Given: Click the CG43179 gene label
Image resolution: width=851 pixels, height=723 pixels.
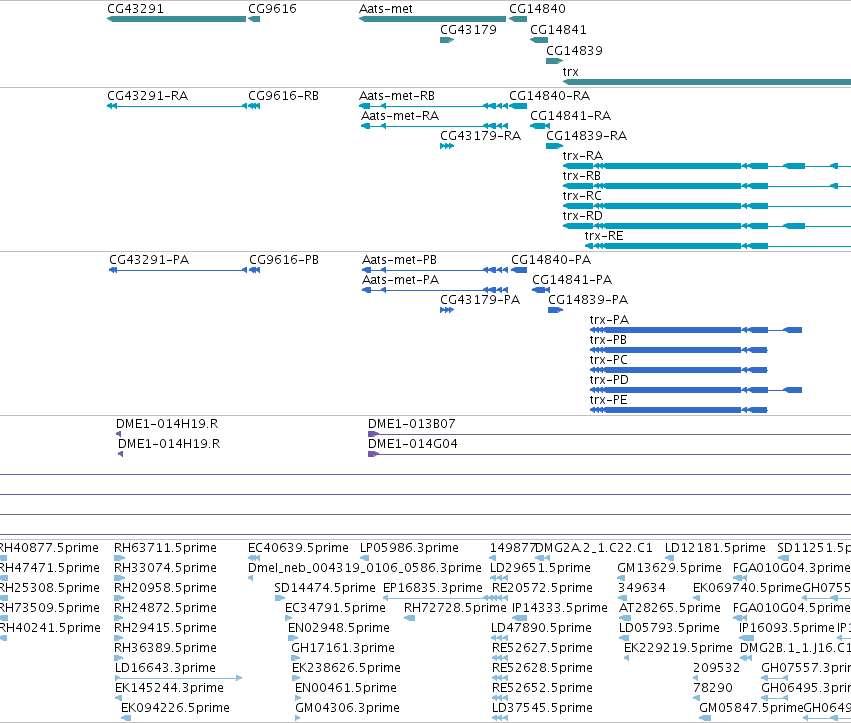Looking at the screenshot, I should point(468,30).
